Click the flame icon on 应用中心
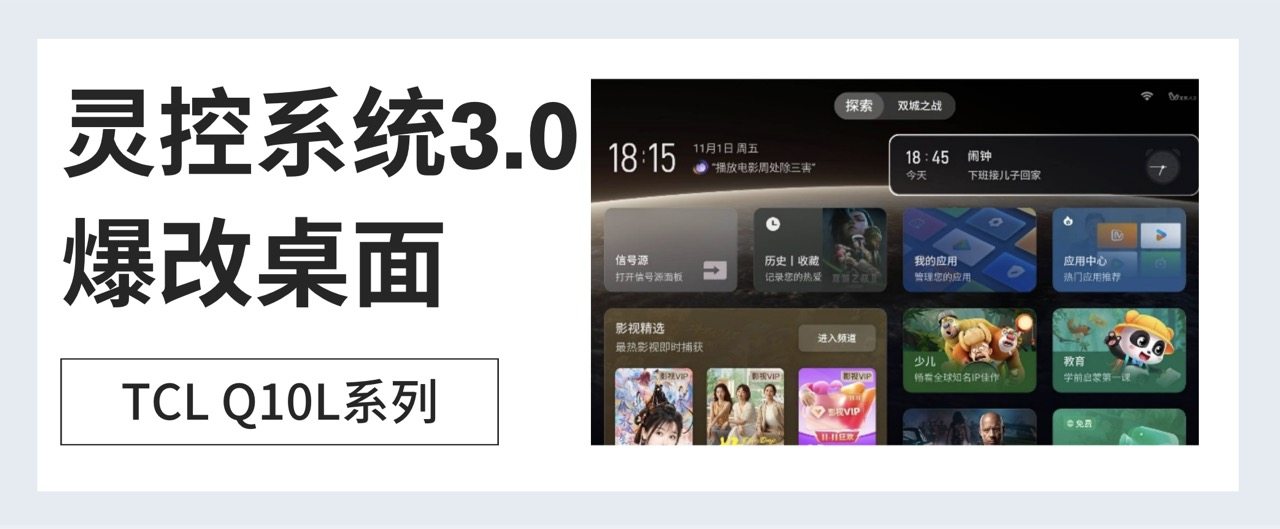Screen dimensions: 1280x529 [x=1070, y=223]
